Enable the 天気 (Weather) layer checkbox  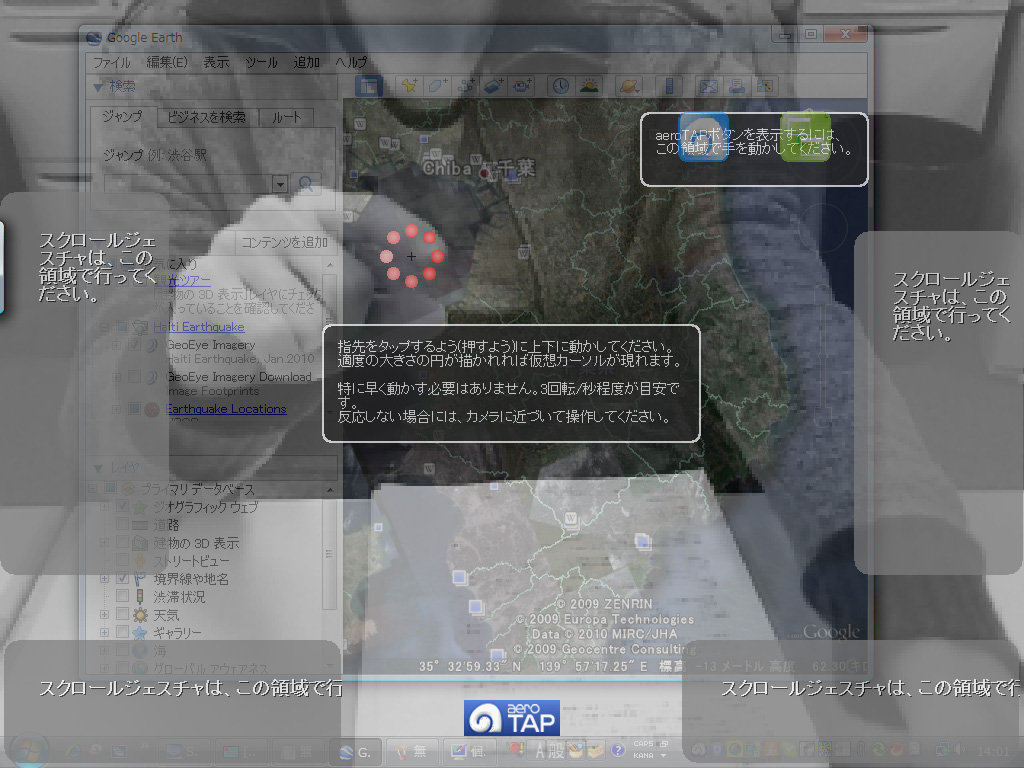122,616
